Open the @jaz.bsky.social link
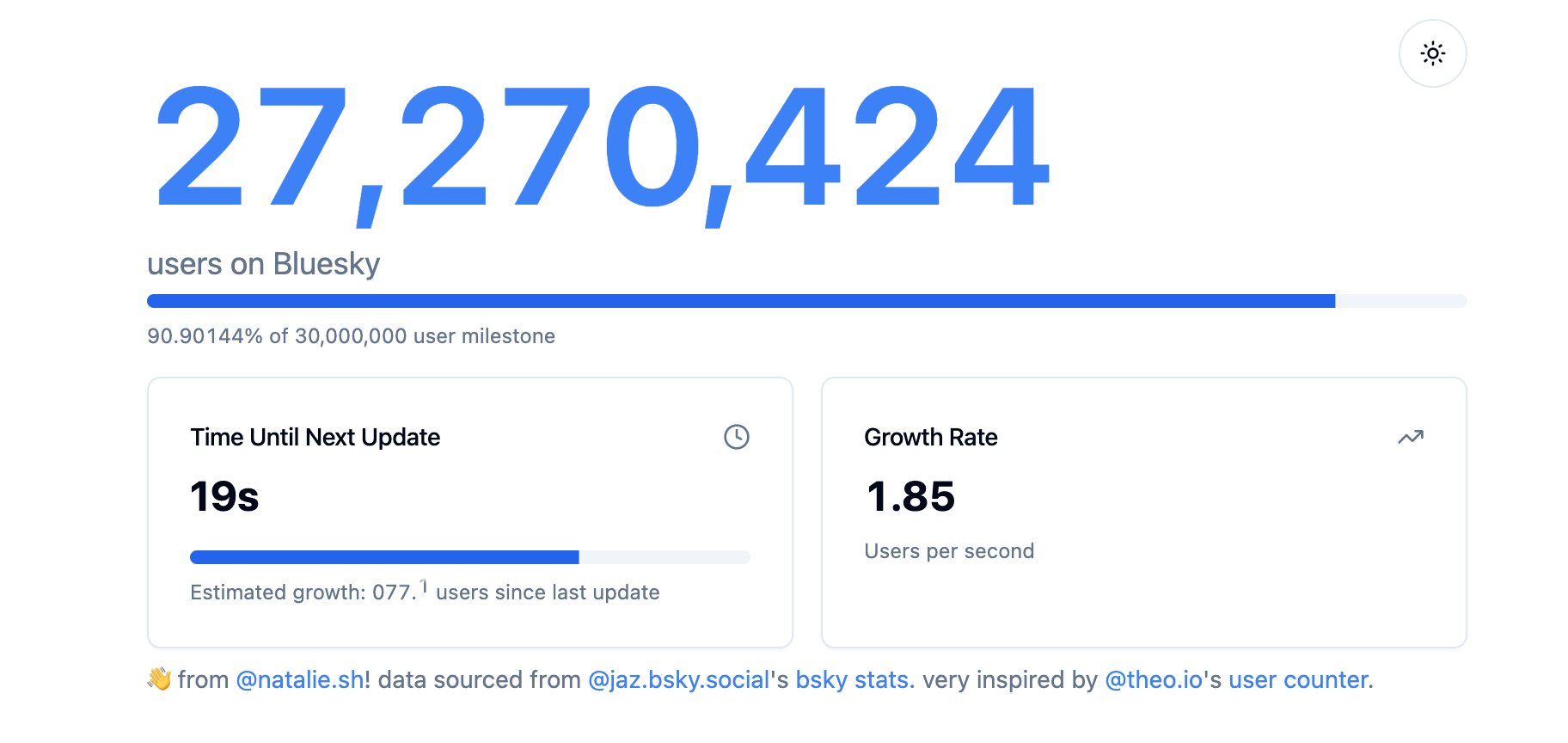 coord(678,679)
